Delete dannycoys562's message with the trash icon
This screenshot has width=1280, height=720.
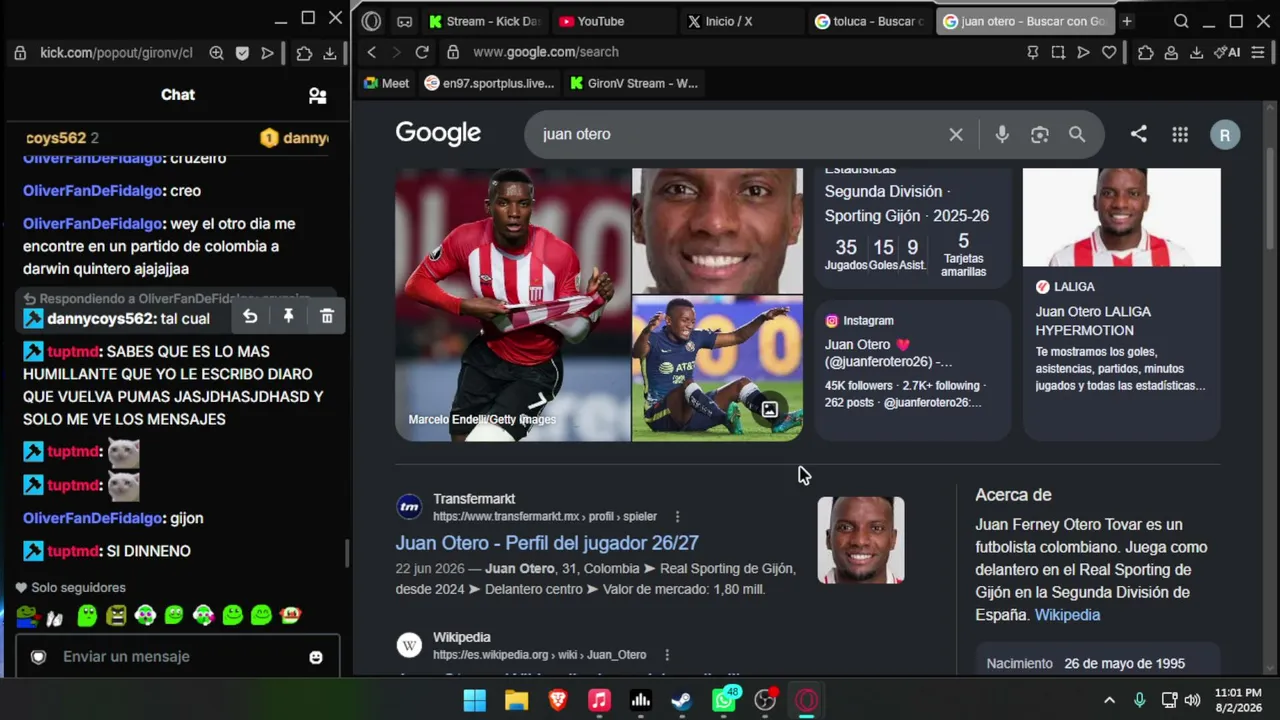tap(327, 316)
